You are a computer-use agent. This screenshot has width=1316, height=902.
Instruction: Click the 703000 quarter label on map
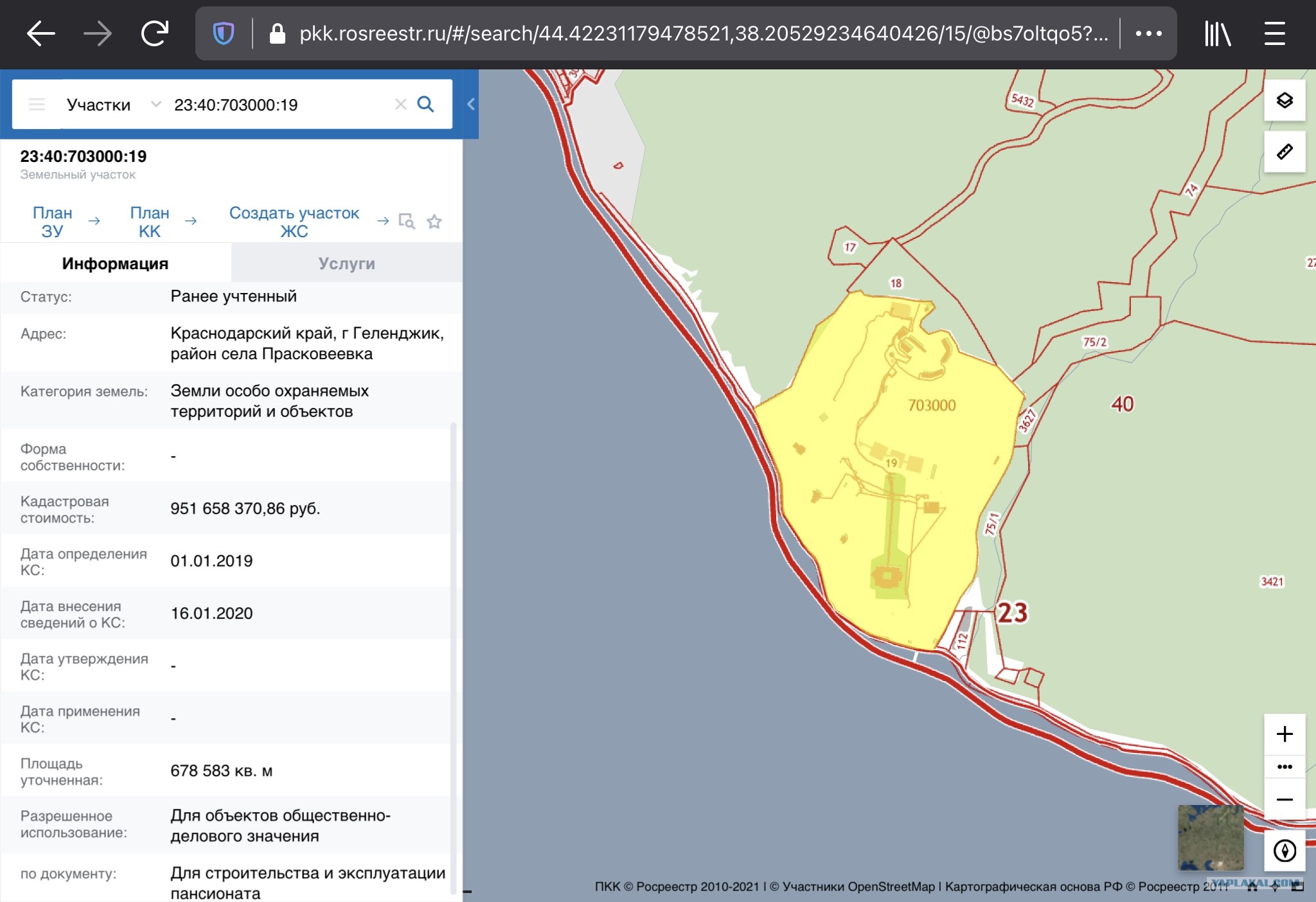[x=932, y=405]
